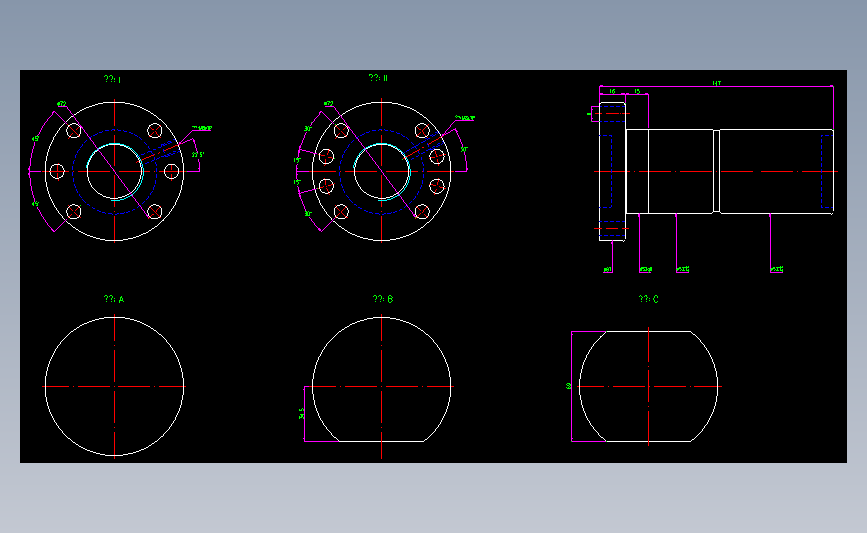Click the "??: II" view label
Viewport: 867px width, 533px height.
pyautogui.click(x=378, y=78)
